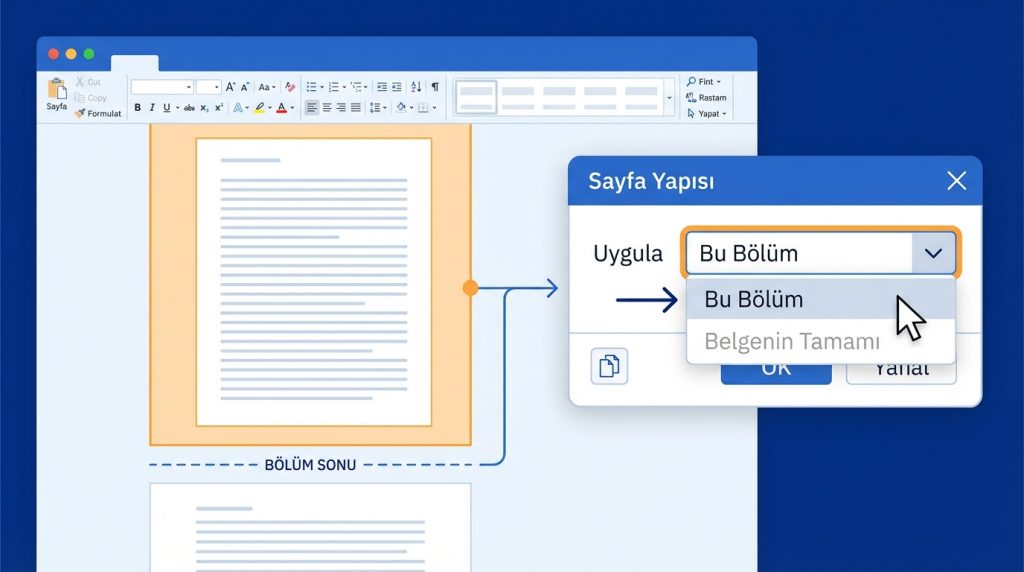Apply the red font color A
This screenshot has width=1024, height=572.
pos(281,108)
